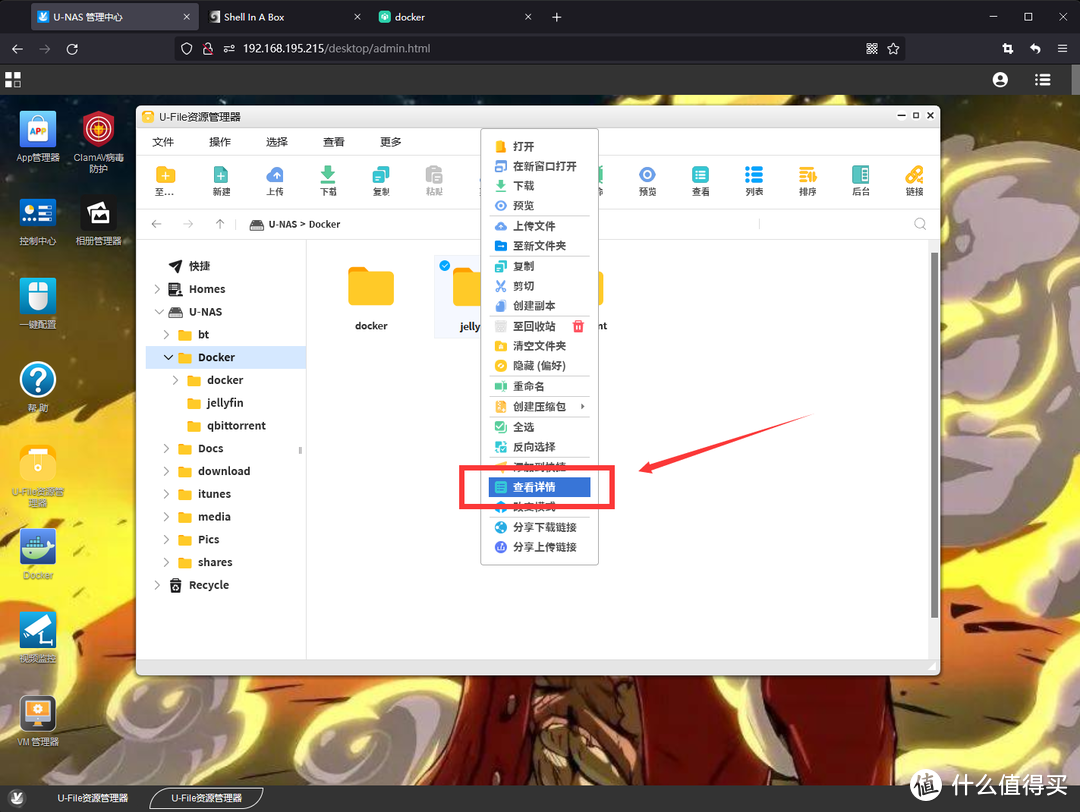Collapse the Docker tree node
Image resolution: width=1080 pixels, height=812 pixels.
coord(168,357)
